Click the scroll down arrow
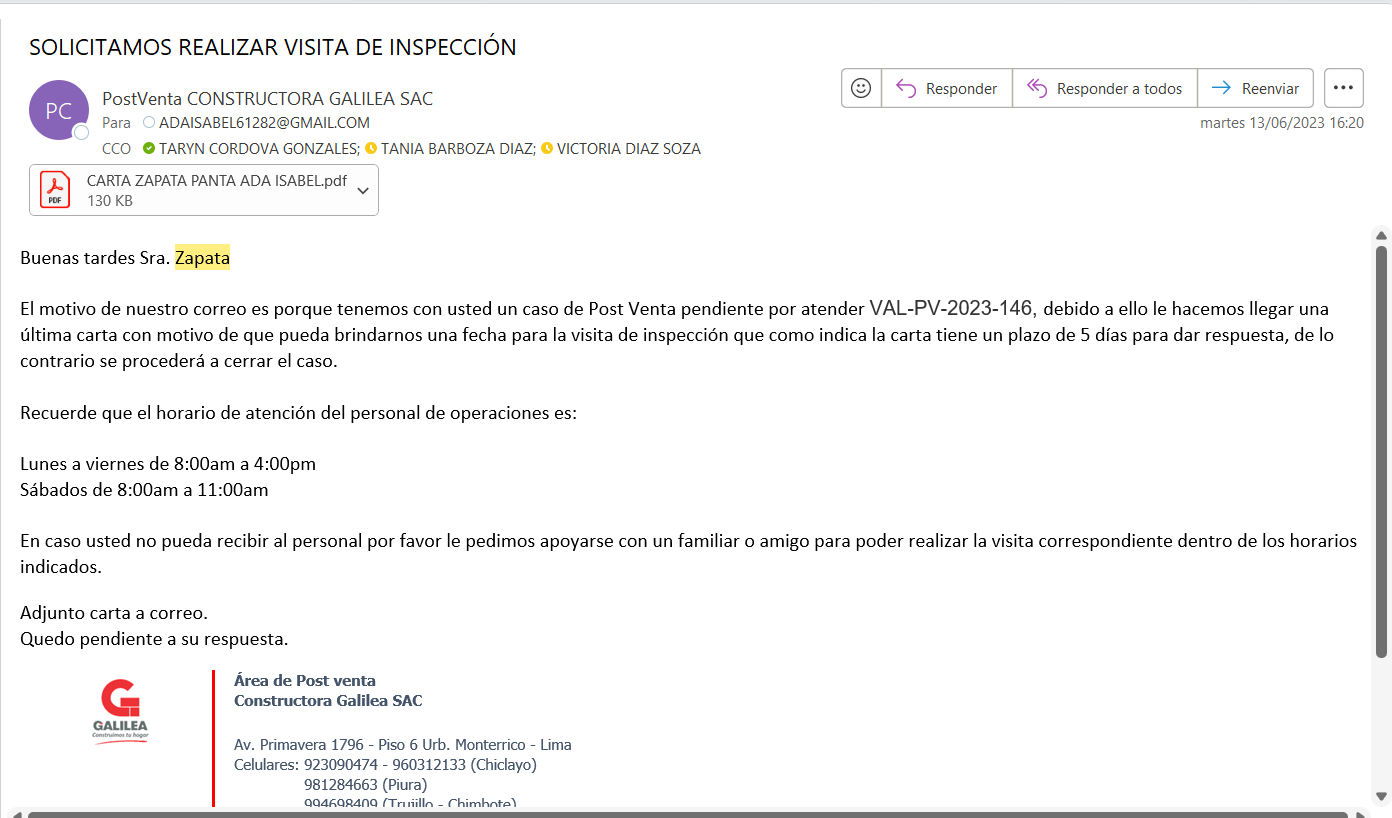Image resolution: width=1392 pixels, height=818 pixels. [x=1381, y=796]
